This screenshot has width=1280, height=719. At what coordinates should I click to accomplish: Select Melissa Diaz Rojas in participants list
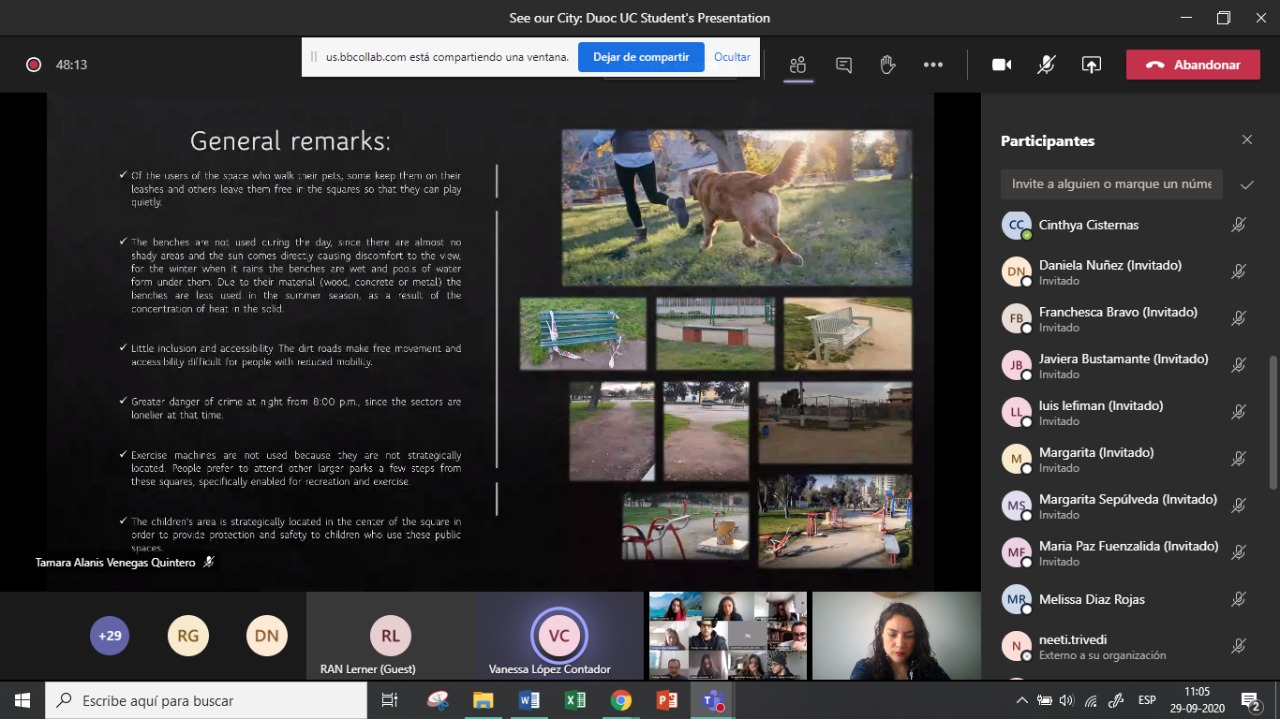click(1091, 599)
